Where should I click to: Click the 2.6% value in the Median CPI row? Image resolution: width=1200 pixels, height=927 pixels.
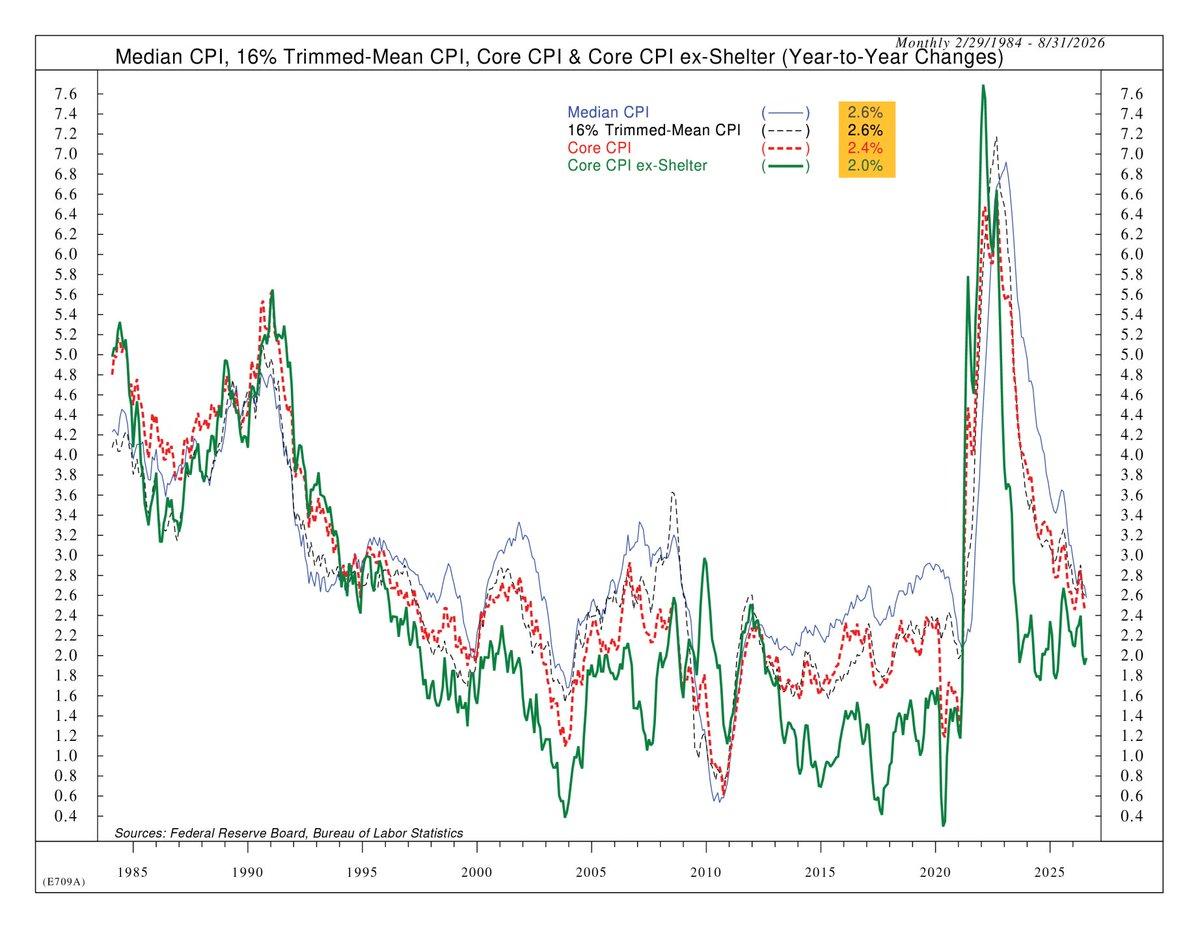point(865,111)
